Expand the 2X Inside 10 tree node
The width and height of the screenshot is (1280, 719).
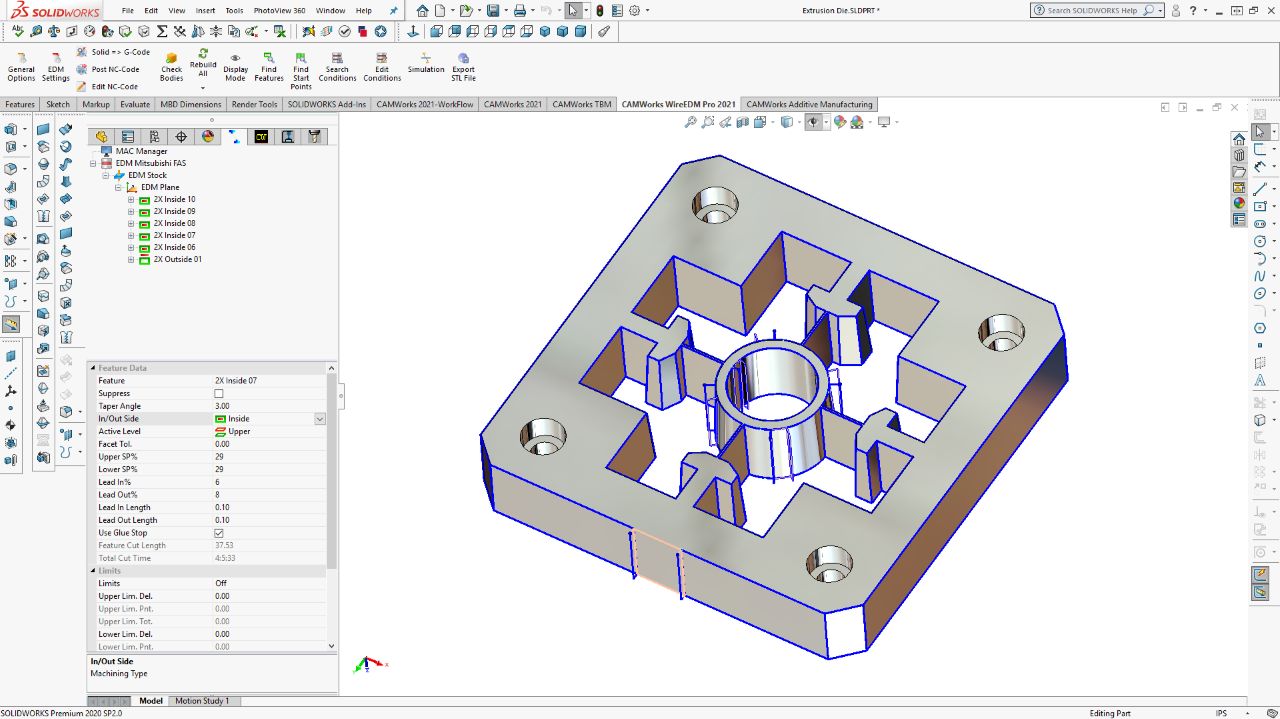pos(131,200)
